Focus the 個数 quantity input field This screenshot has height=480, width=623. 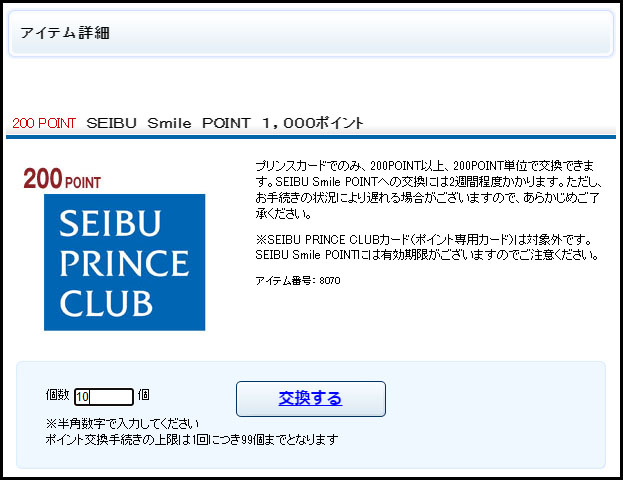click(x=104, y=397)
